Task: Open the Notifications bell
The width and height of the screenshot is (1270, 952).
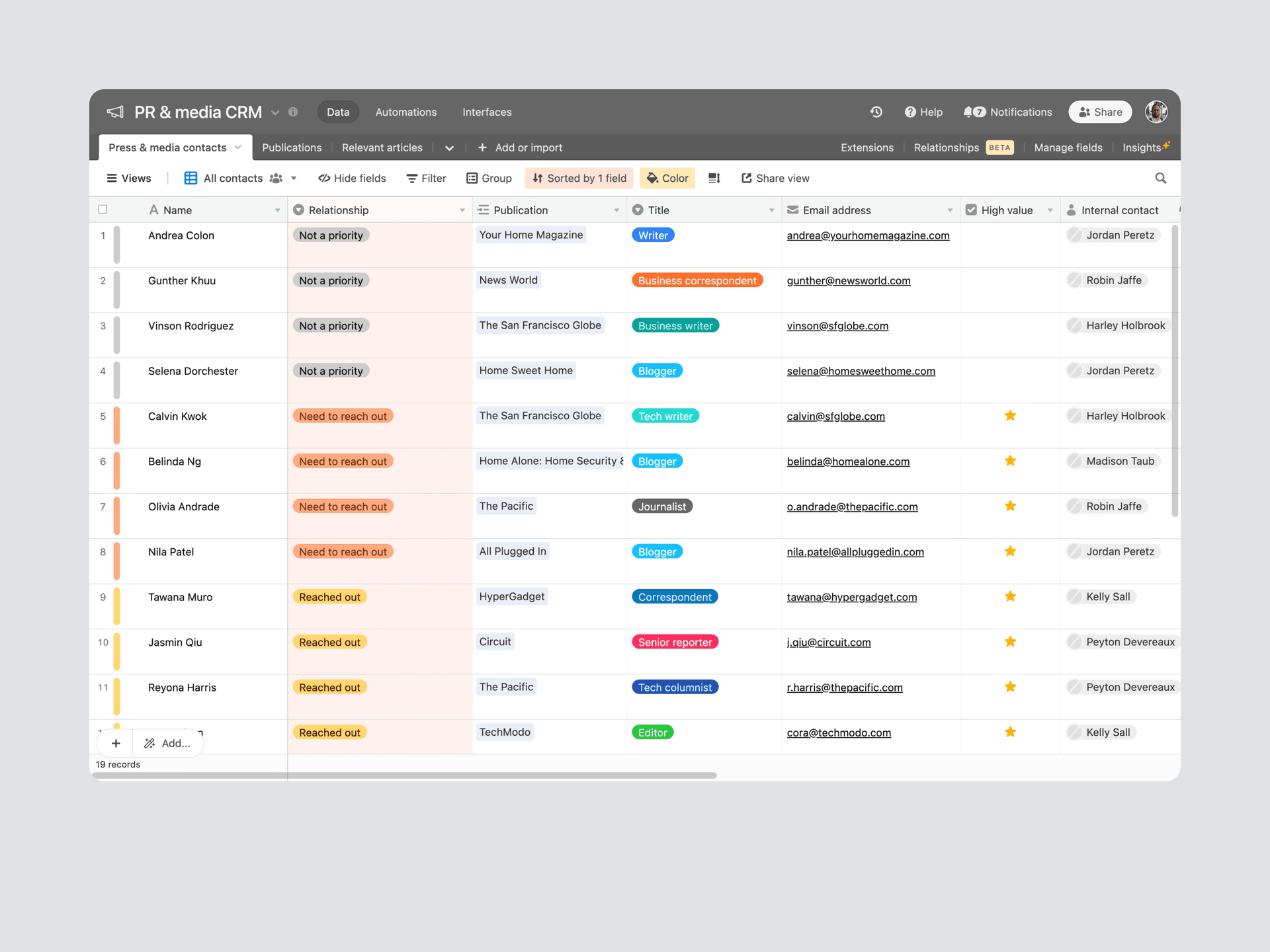Action: coord(1007,112)
